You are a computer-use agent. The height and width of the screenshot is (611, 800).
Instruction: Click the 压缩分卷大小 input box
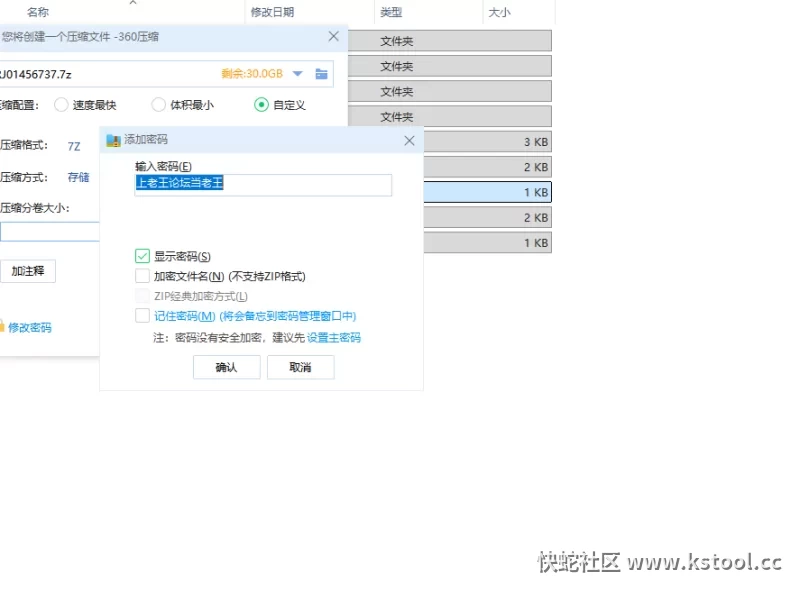click(49, 232)
